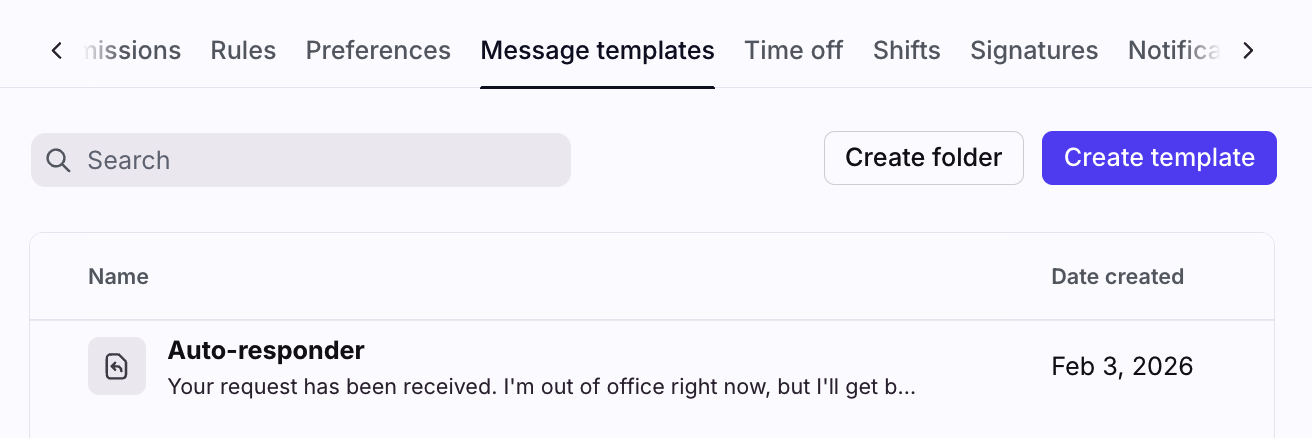The image size is (1312, 438).
Task: Focus the Search templates field
Action: [320, 160]
